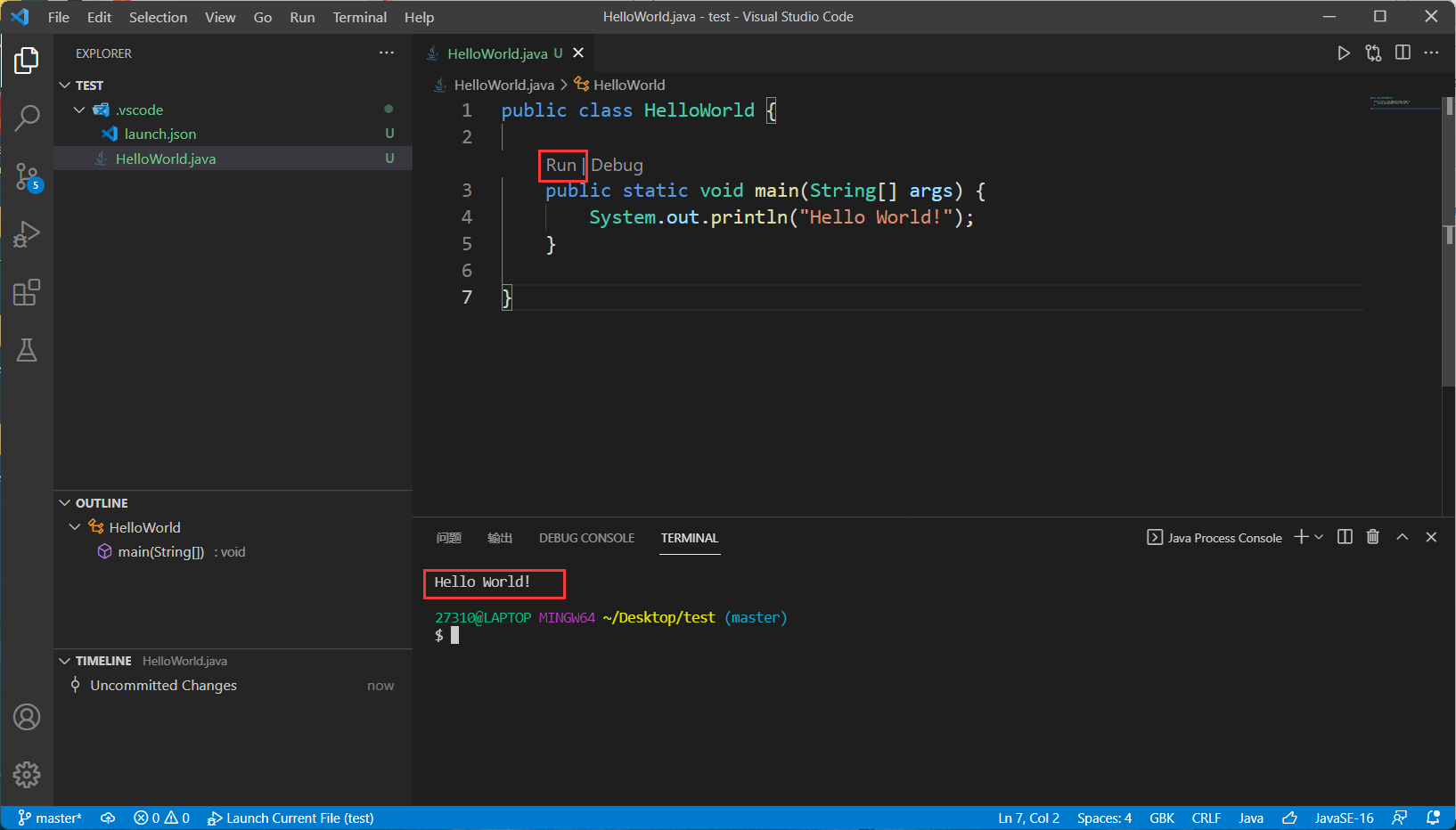
Task: Open the Manage gear icon
Action: pyautogui.click(x=27, y=774)
